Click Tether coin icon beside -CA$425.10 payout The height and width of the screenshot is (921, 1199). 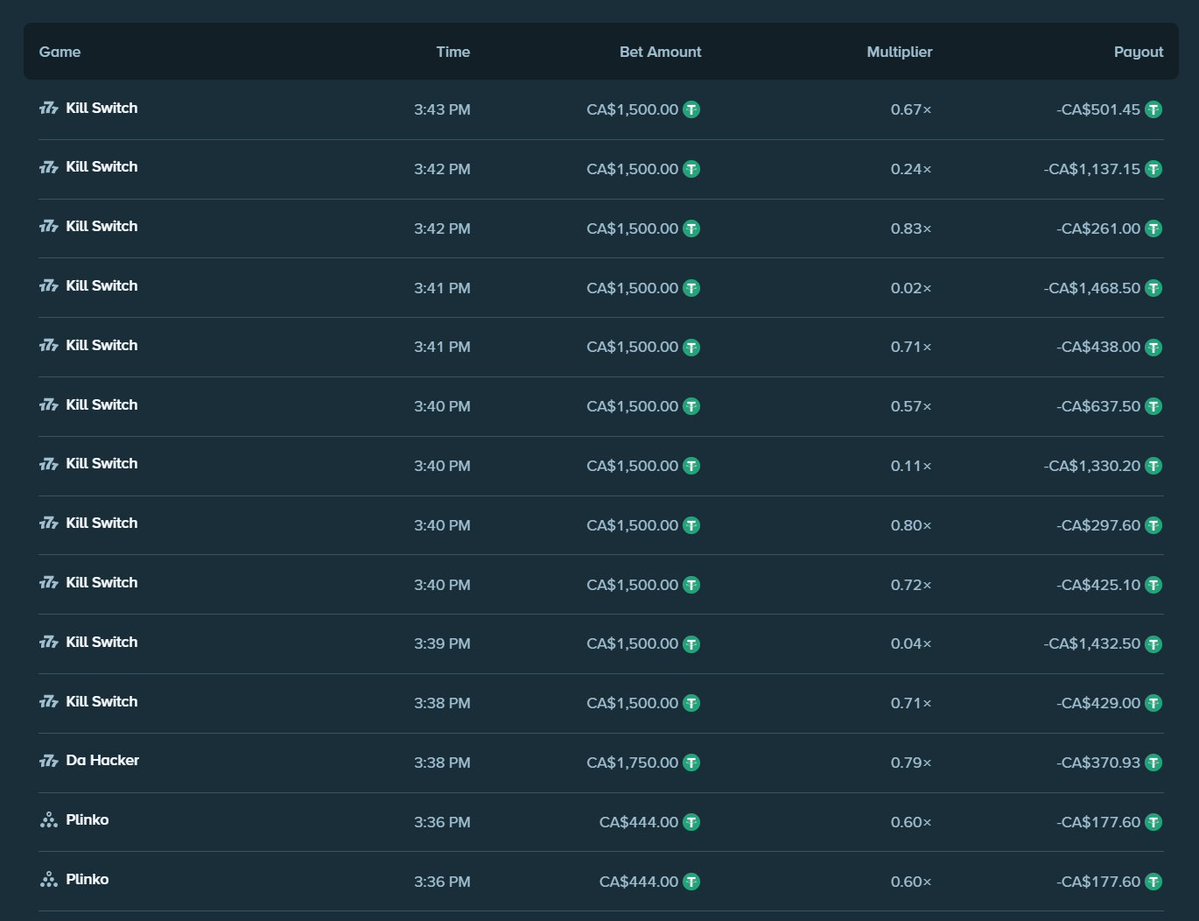pos(1153,584)
